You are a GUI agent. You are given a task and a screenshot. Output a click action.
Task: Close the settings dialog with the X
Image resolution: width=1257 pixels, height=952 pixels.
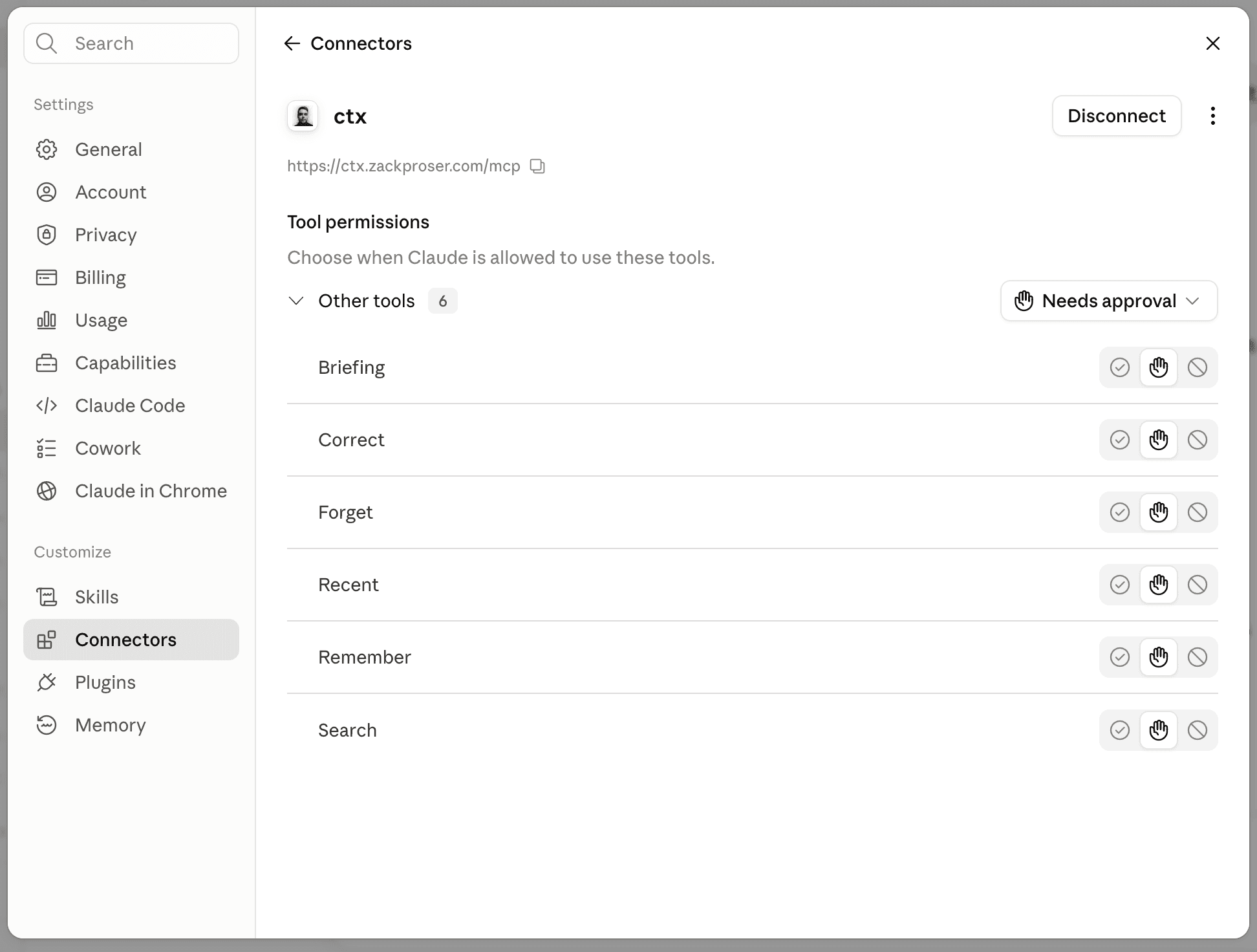point(1212,43)
